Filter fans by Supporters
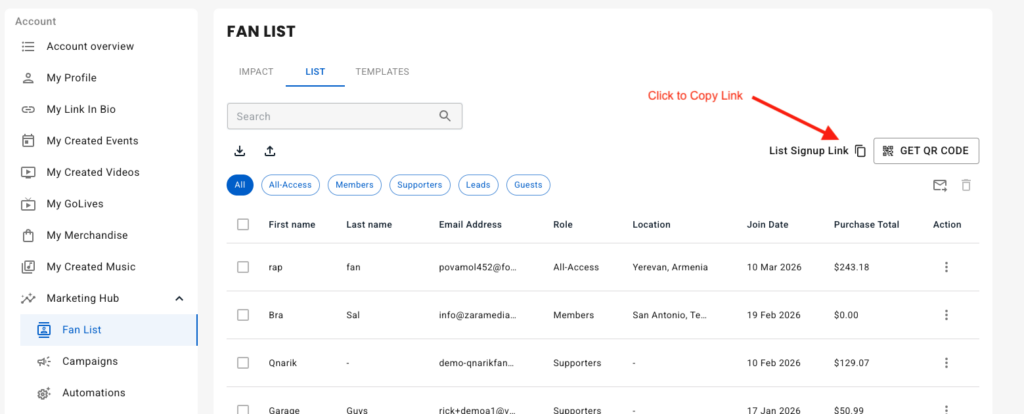The image size is (1024, 414). pyautogui.click(x=419, y=185)
